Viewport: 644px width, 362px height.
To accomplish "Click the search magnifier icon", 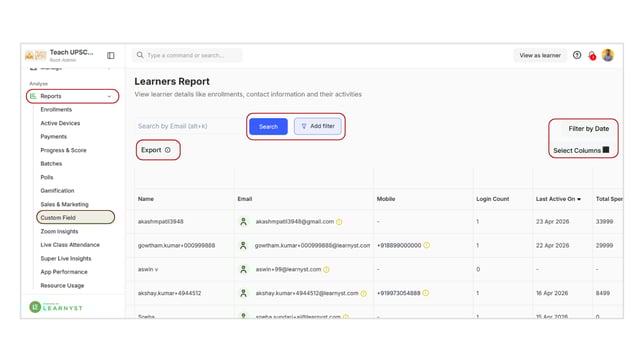I will [x=140, y=55].
